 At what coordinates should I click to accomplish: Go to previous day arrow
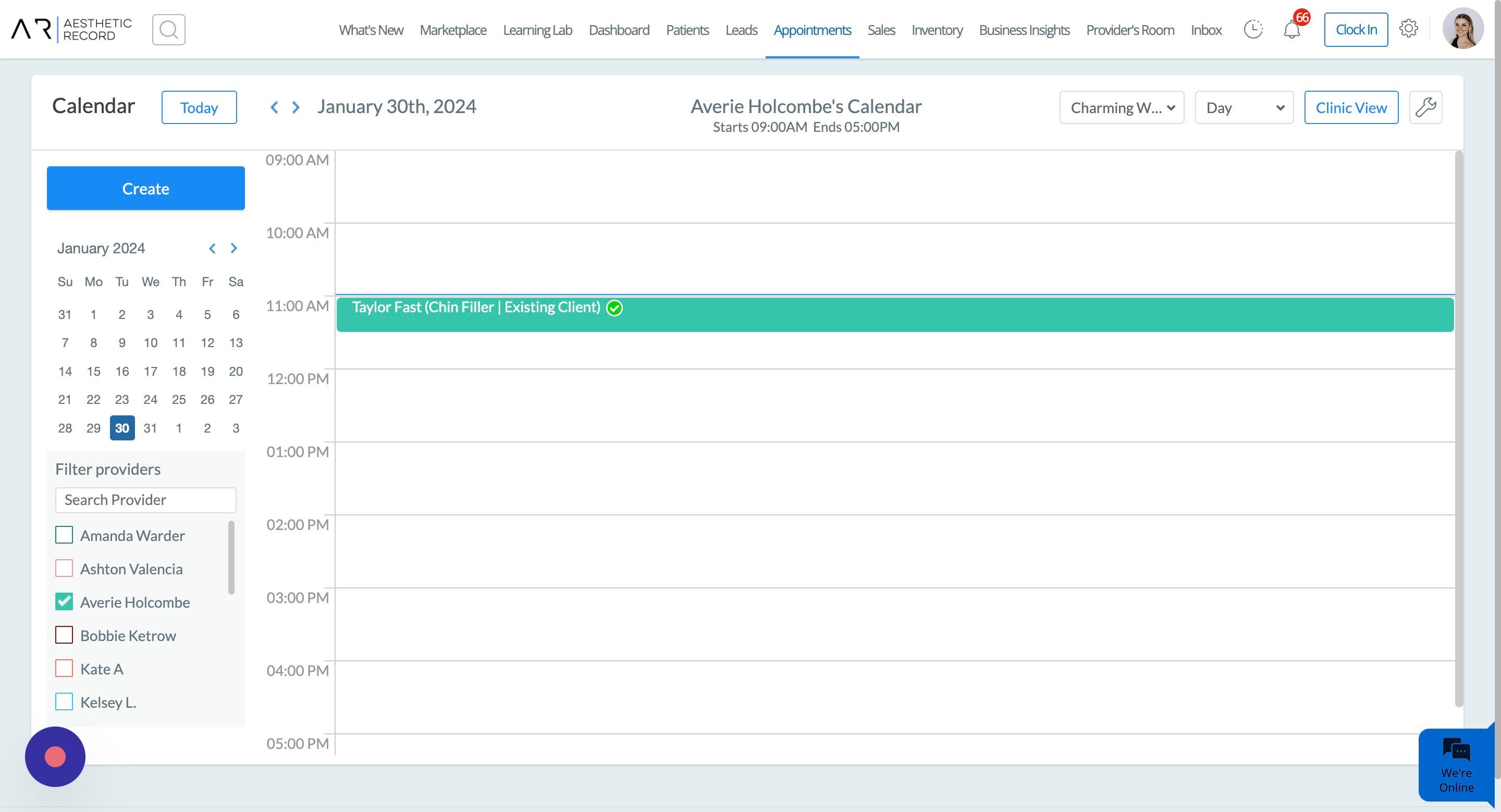click(x=274, y=107)
